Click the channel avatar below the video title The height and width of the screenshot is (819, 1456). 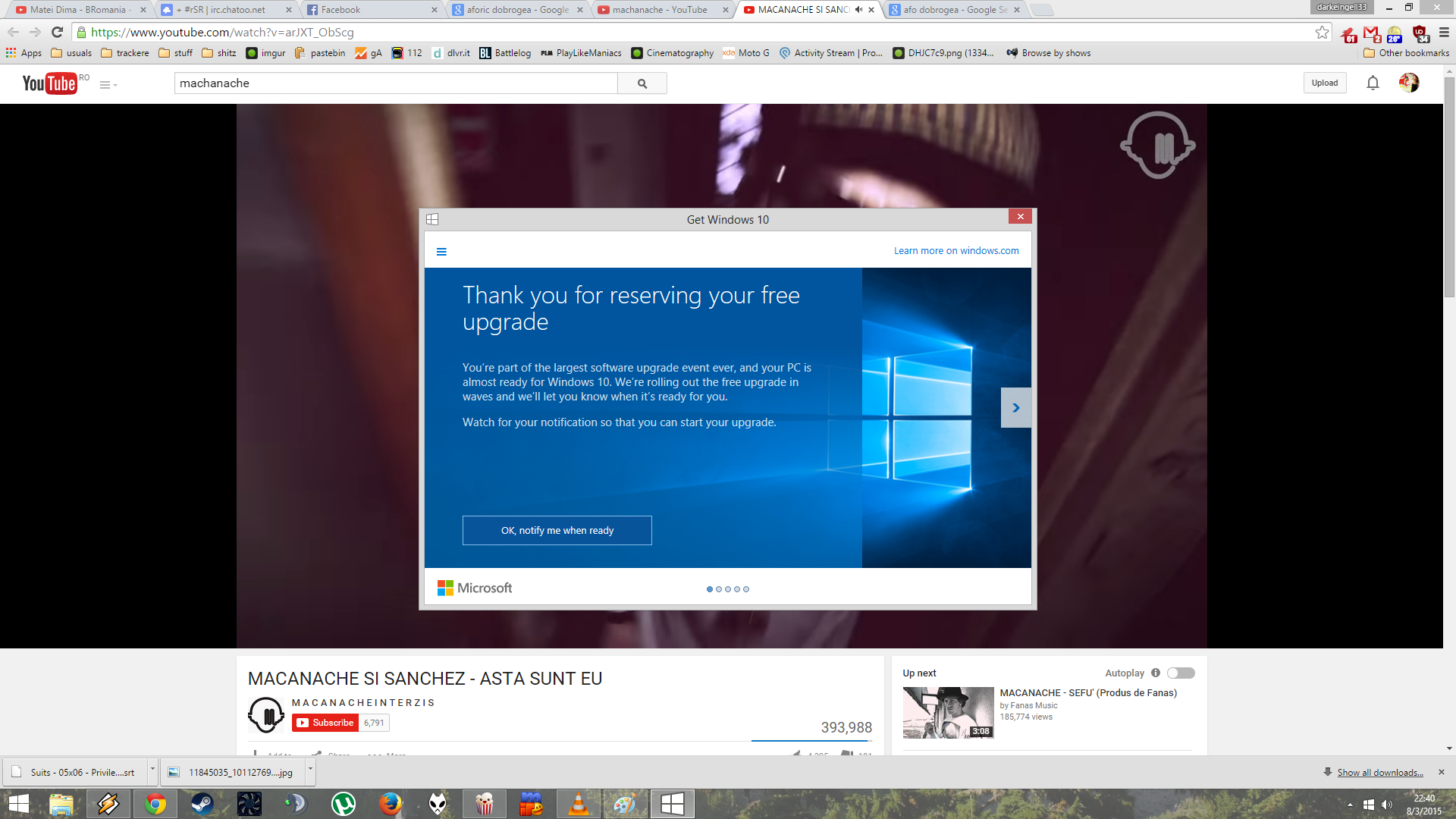tap(266, 715)
